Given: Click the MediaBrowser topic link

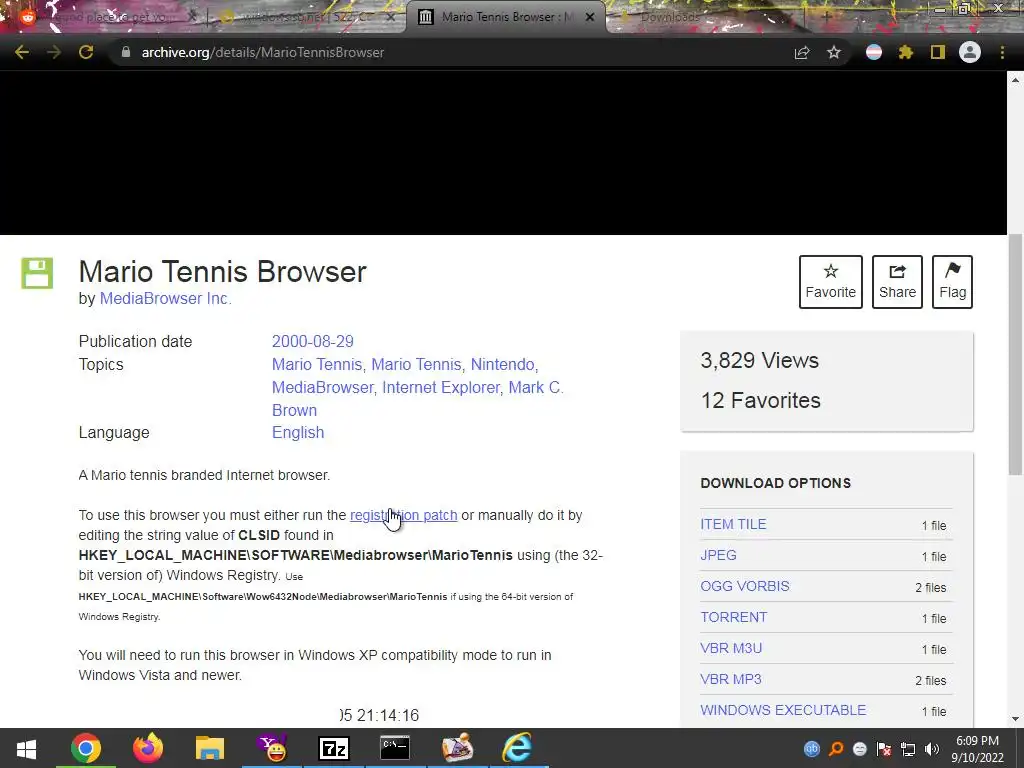Looking at the screenshot, I should [322, 387].
